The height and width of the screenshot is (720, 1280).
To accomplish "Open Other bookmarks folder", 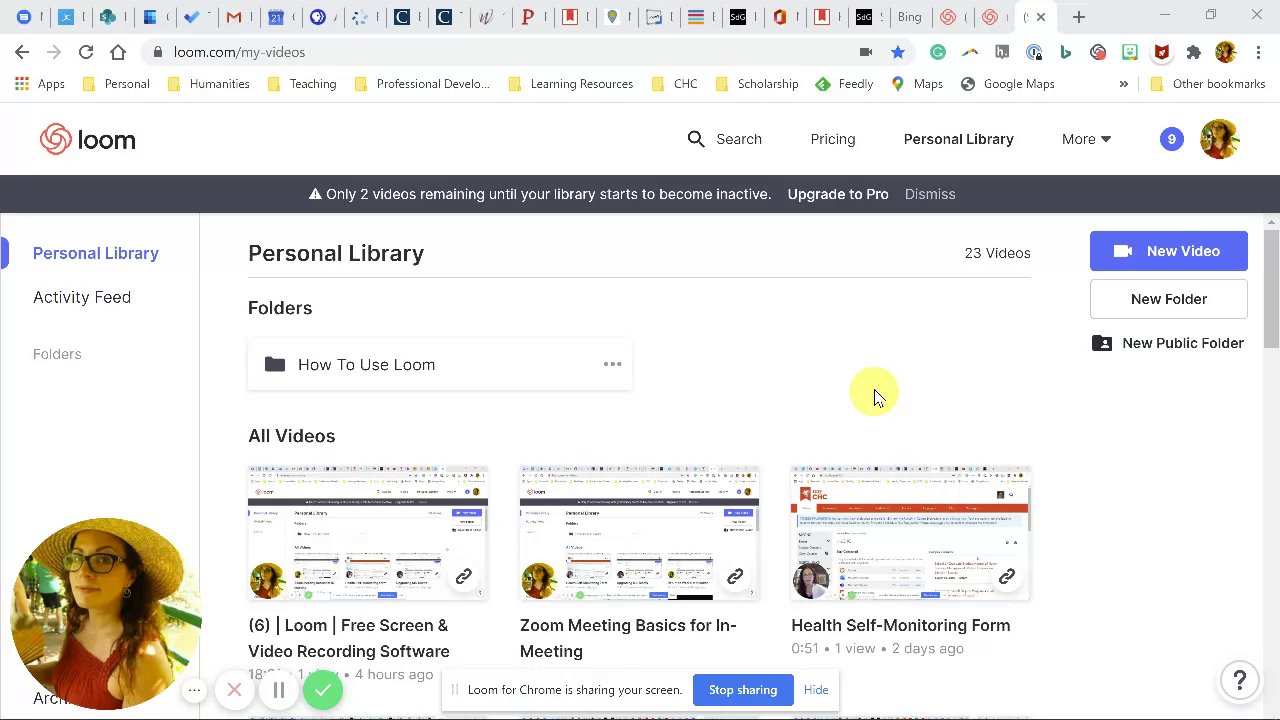I will [x=1208, y=84].
